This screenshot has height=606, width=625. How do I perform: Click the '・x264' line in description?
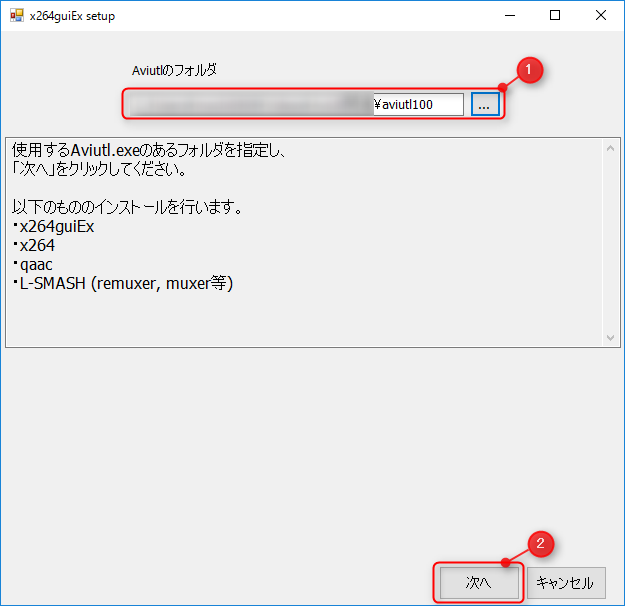pyautogui.click(x=33, y=245)
